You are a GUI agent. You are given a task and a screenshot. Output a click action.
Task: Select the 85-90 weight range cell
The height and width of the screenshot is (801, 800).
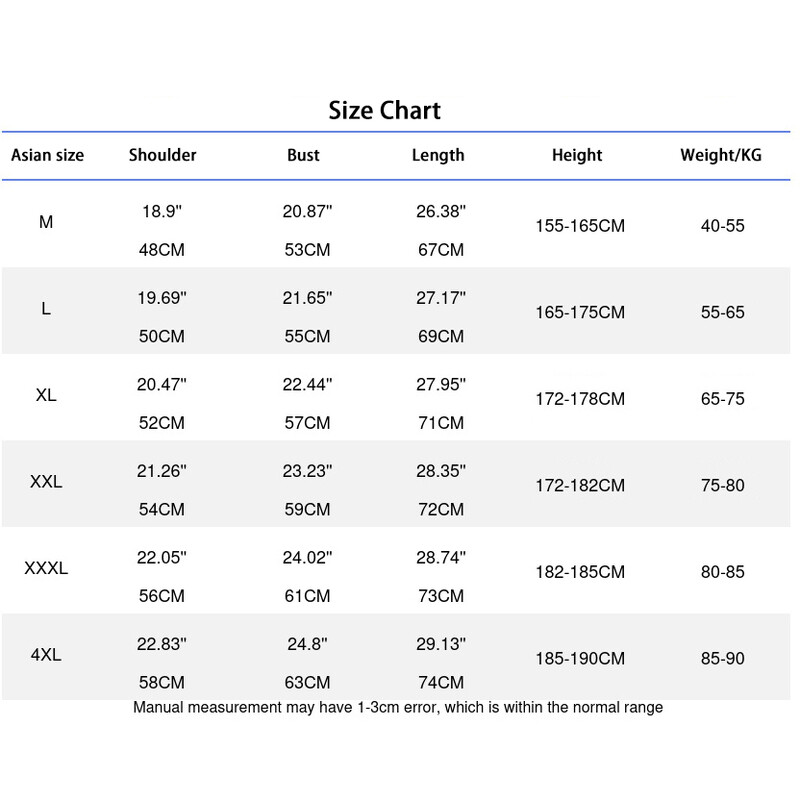point(722,659)
